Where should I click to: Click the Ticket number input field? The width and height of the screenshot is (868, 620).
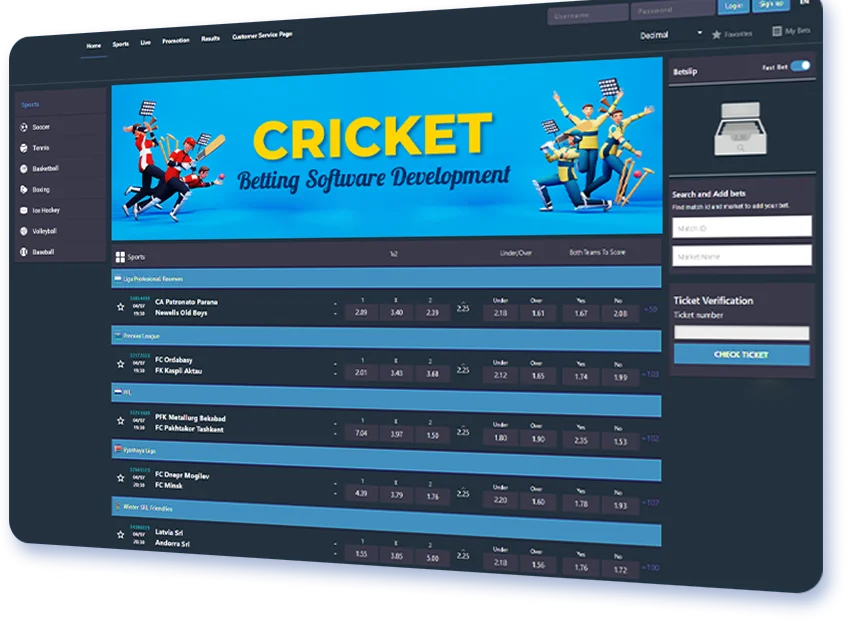tap(741, 333)
